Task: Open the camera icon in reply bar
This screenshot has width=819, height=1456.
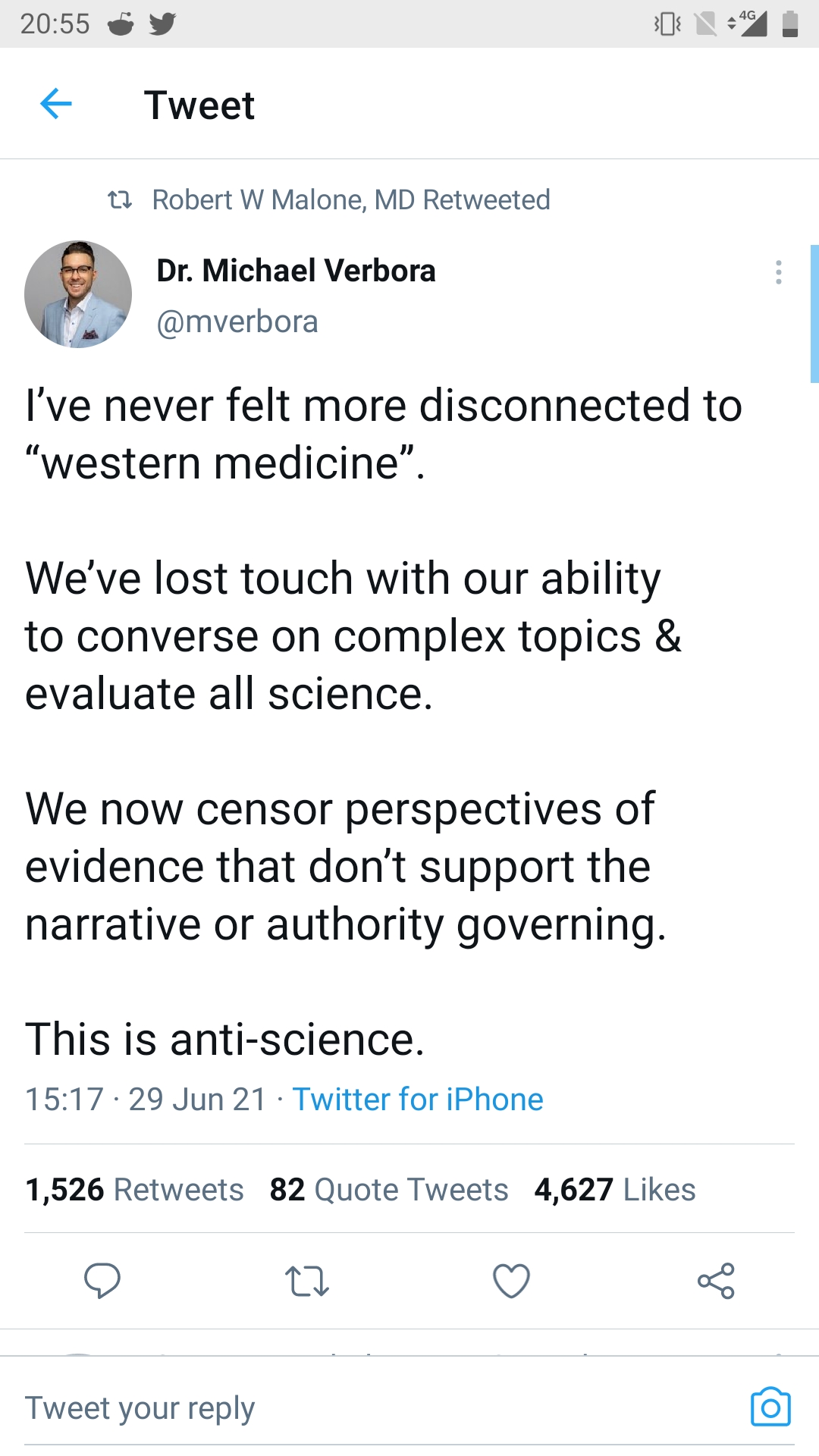Action: [x=770, y=1408]
